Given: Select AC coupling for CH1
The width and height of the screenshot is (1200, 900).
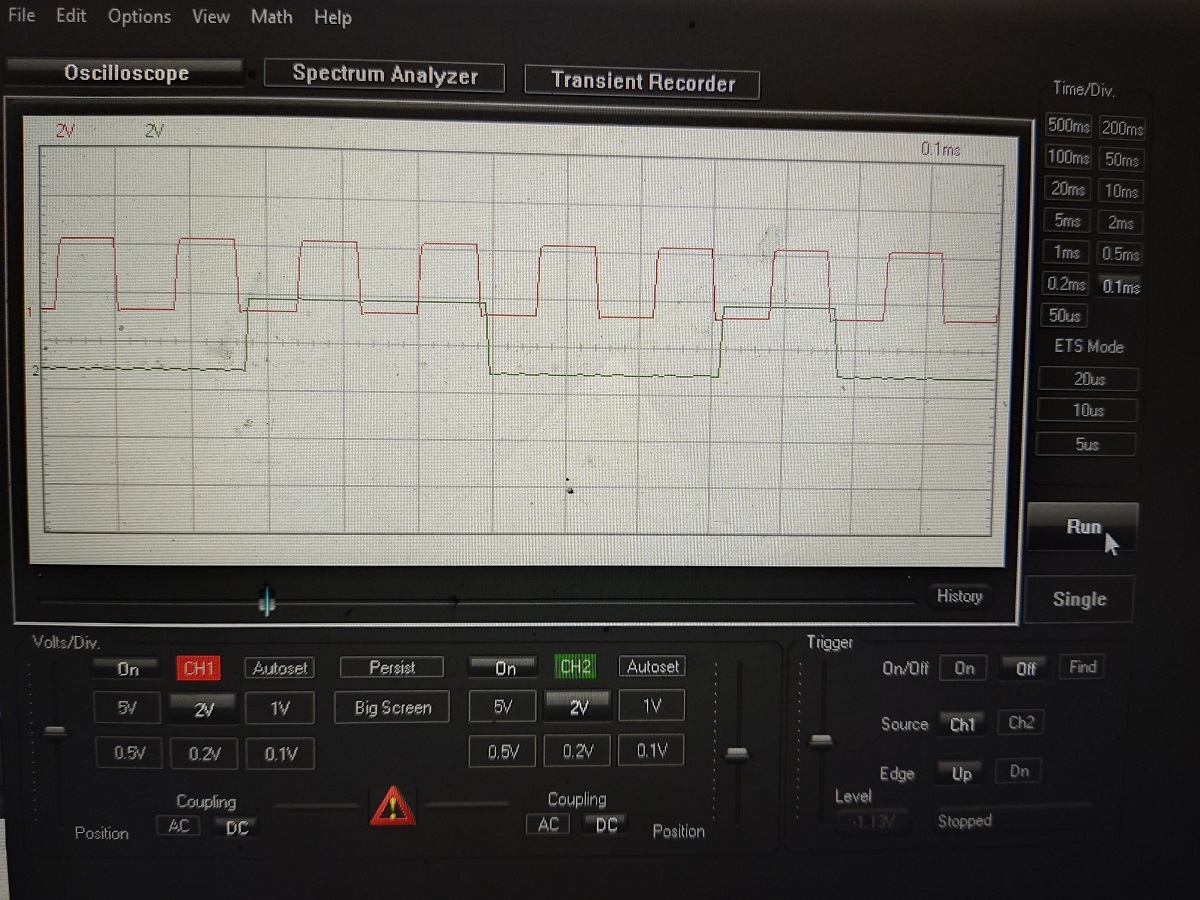Looking at the screenshot, I should coord(178,826).
